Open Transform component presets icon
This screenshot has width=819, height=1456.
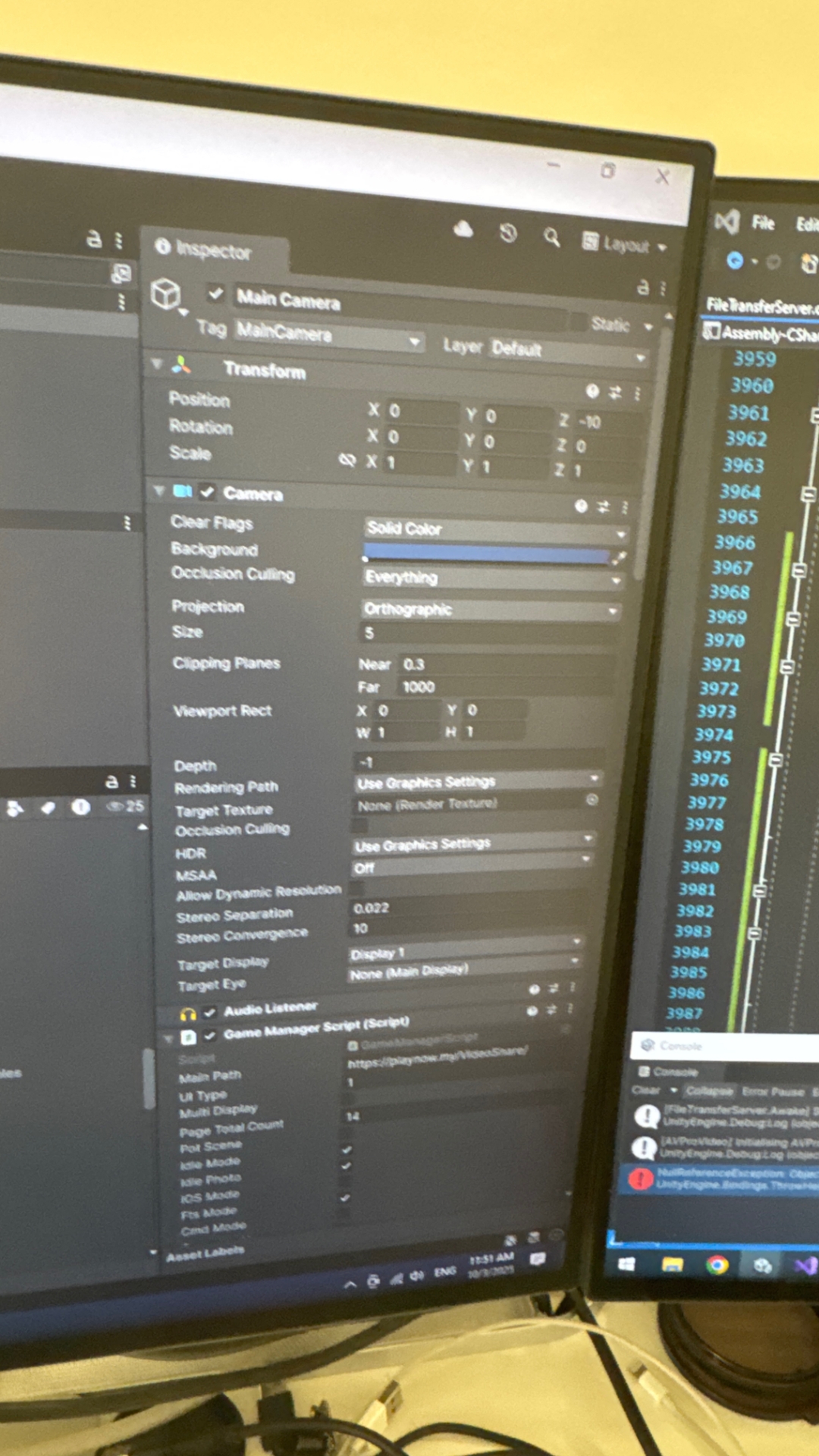coord(615,392)
